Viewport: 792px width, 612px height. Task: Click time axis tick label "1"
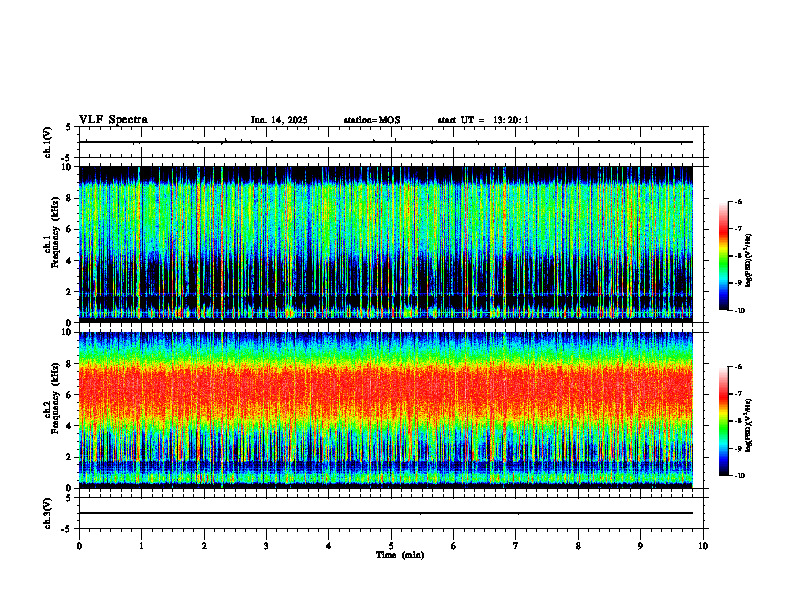[x=141, y=546]
